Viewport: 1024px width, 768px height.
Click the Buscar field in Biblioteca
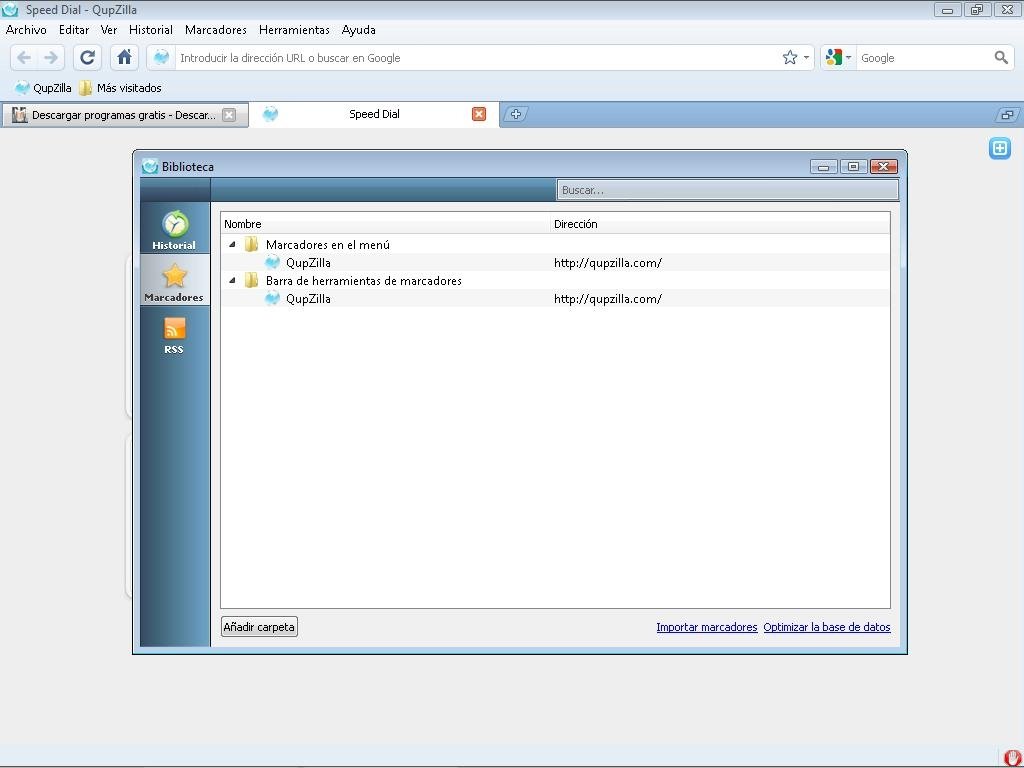[x=728, y=190]
